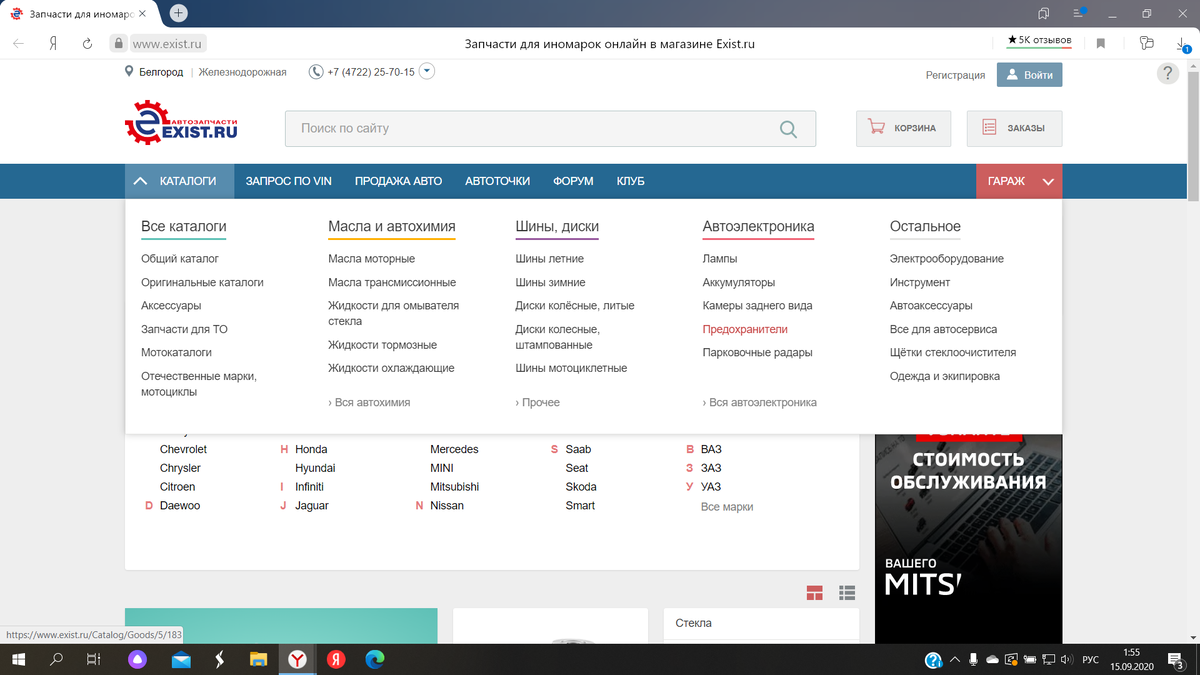
Task: Open АВТОТОЧКИ menu item
Action: point(497,181)
